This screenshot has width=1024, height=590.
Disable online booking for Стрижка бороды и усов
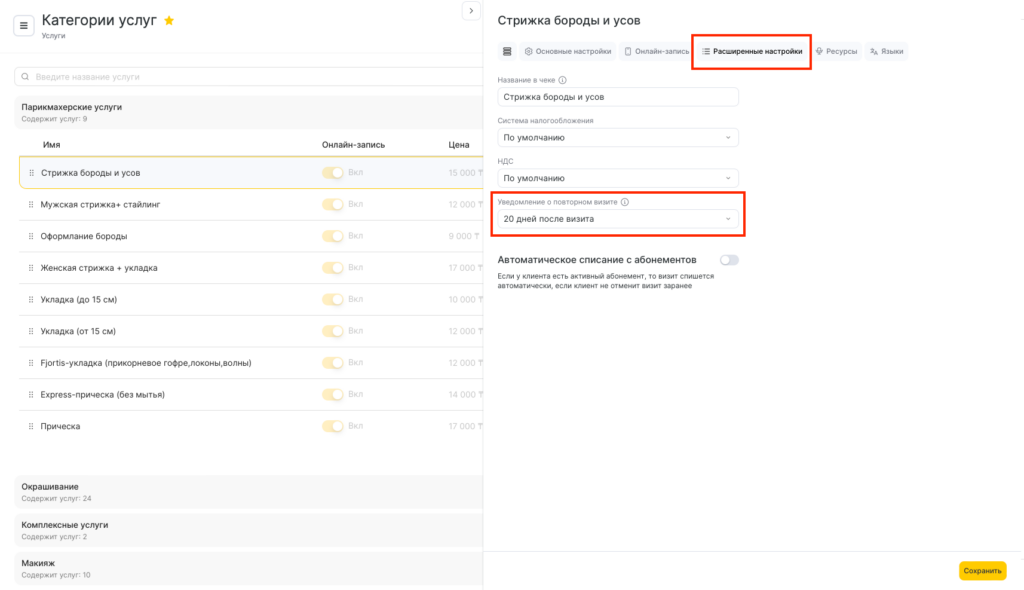click(332, 173)
